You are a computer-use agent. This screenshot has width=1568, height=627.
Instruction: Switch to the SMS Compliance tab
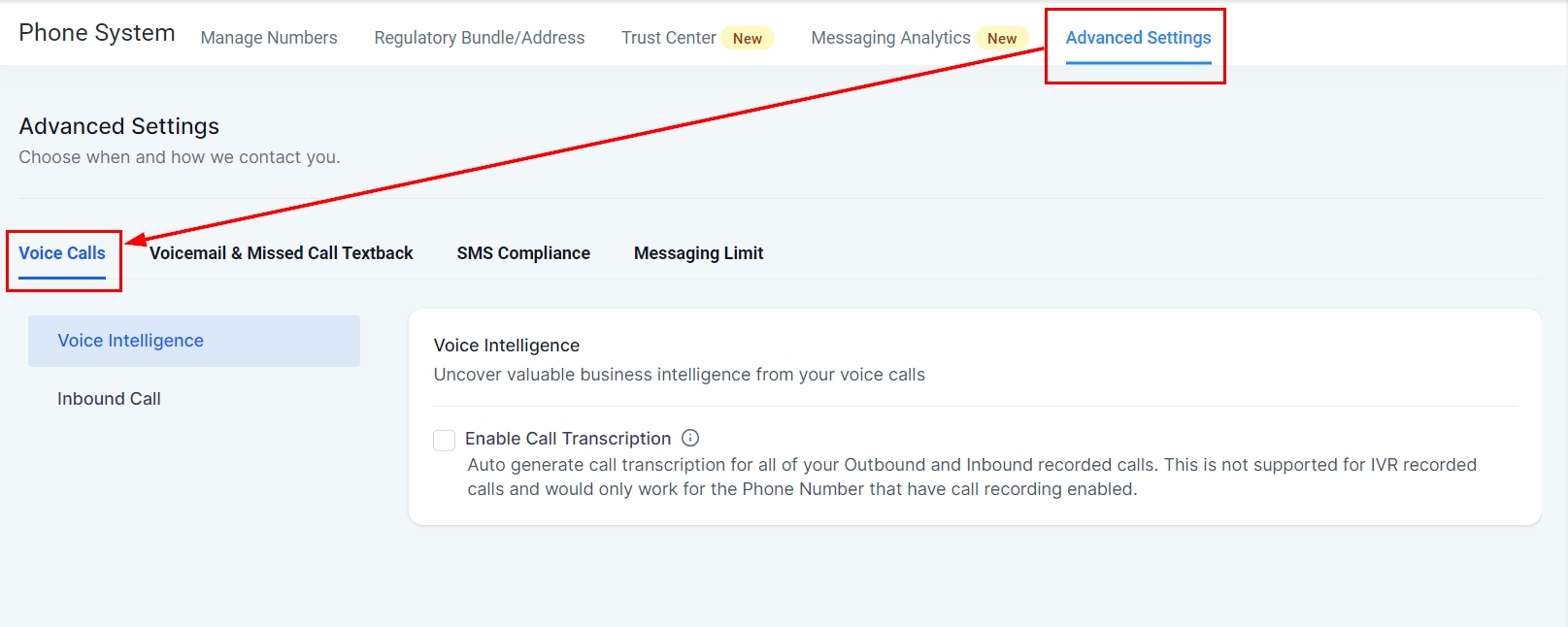click(x=523, y=253)
